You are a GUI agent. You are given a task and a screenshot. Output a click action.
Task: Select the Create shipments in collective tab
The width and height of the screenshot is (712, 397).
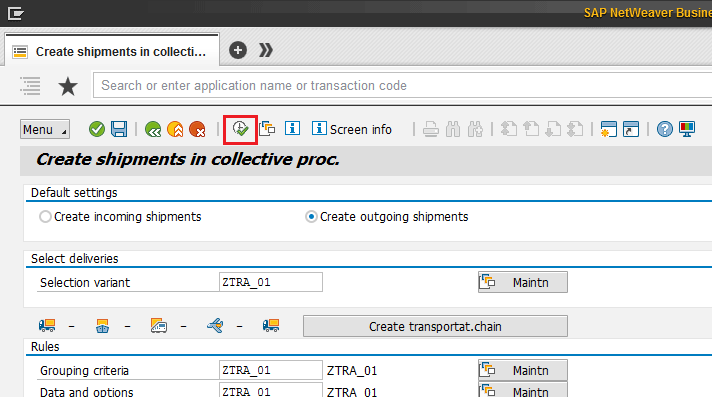tap(112, 51)
